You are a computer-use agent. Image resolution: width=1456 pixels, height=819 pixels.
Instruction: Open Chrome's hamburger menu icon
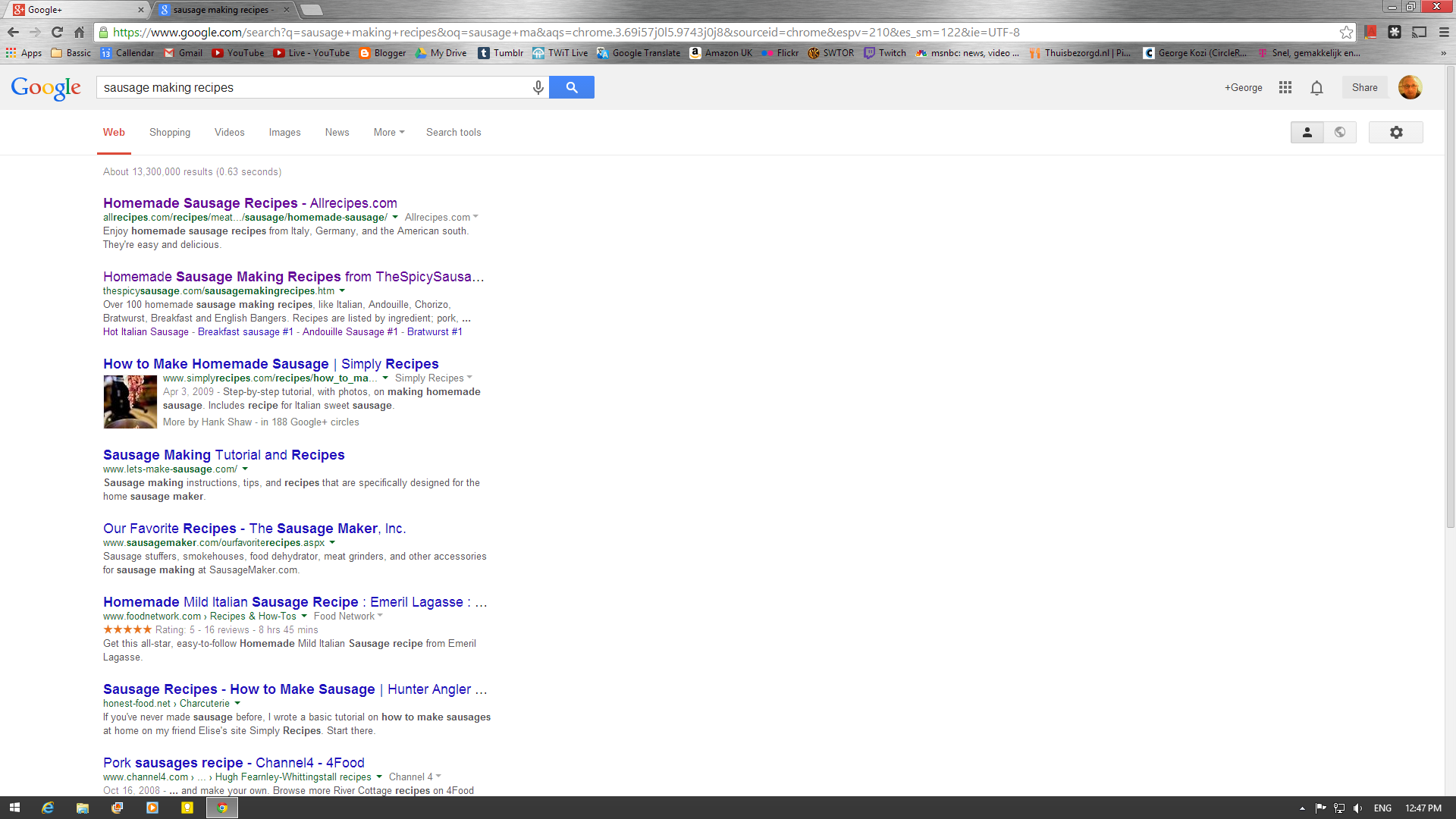[1444, 32]
